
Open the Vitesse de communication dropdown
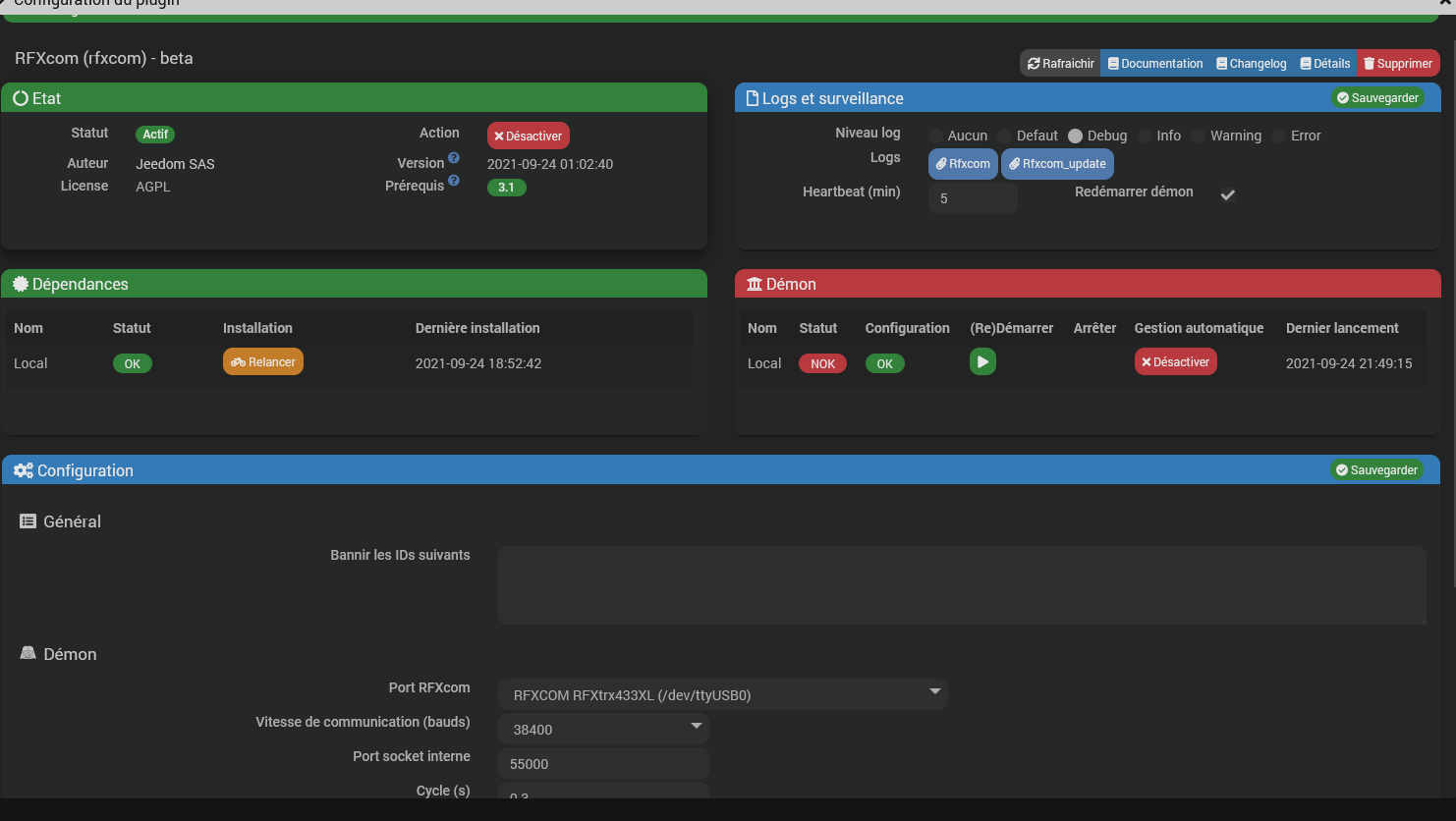(604, 729)
